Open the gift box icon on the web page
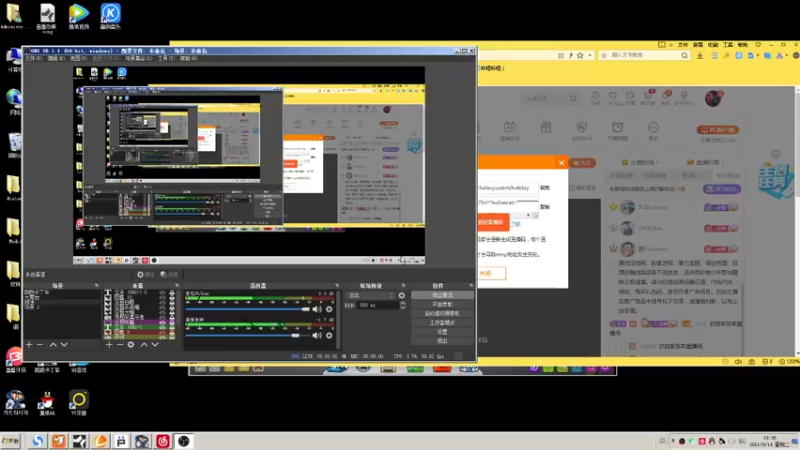The height and width of the screenshot is (450, 800). [546, 127]
